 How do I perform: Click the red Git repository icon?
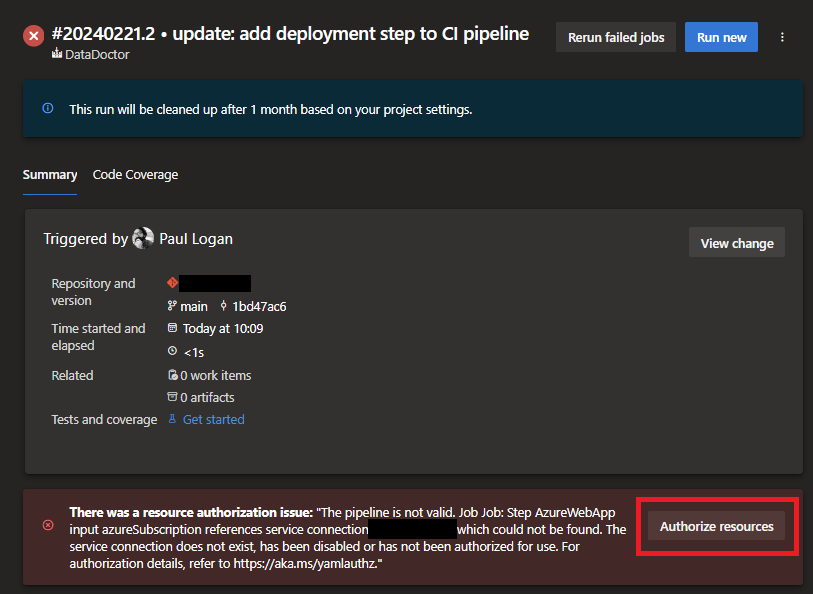click(x=172, y=283)
